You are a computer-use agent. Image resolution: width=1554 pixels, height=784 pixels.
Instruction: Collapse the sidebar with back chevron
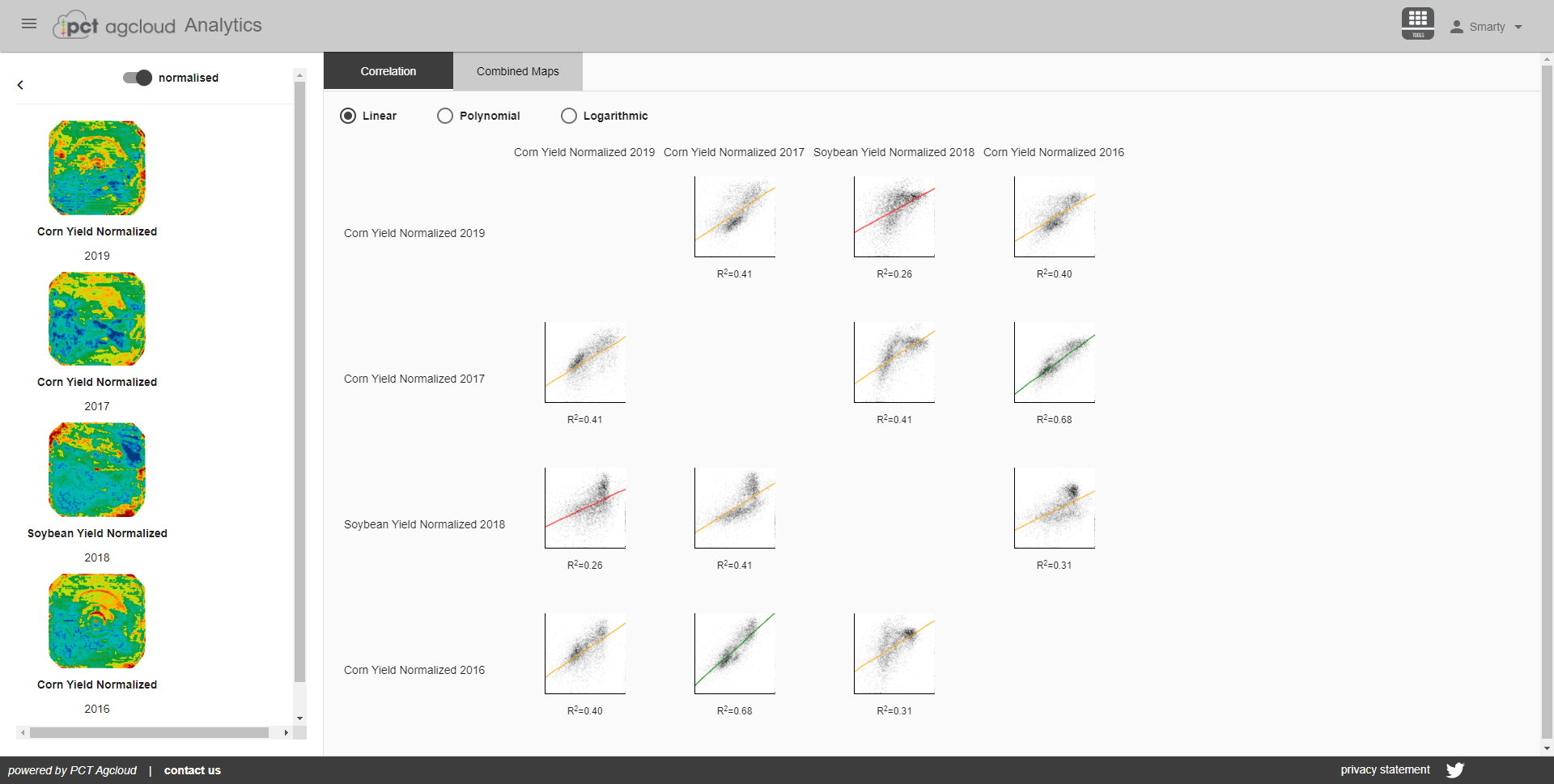(20, 85)
